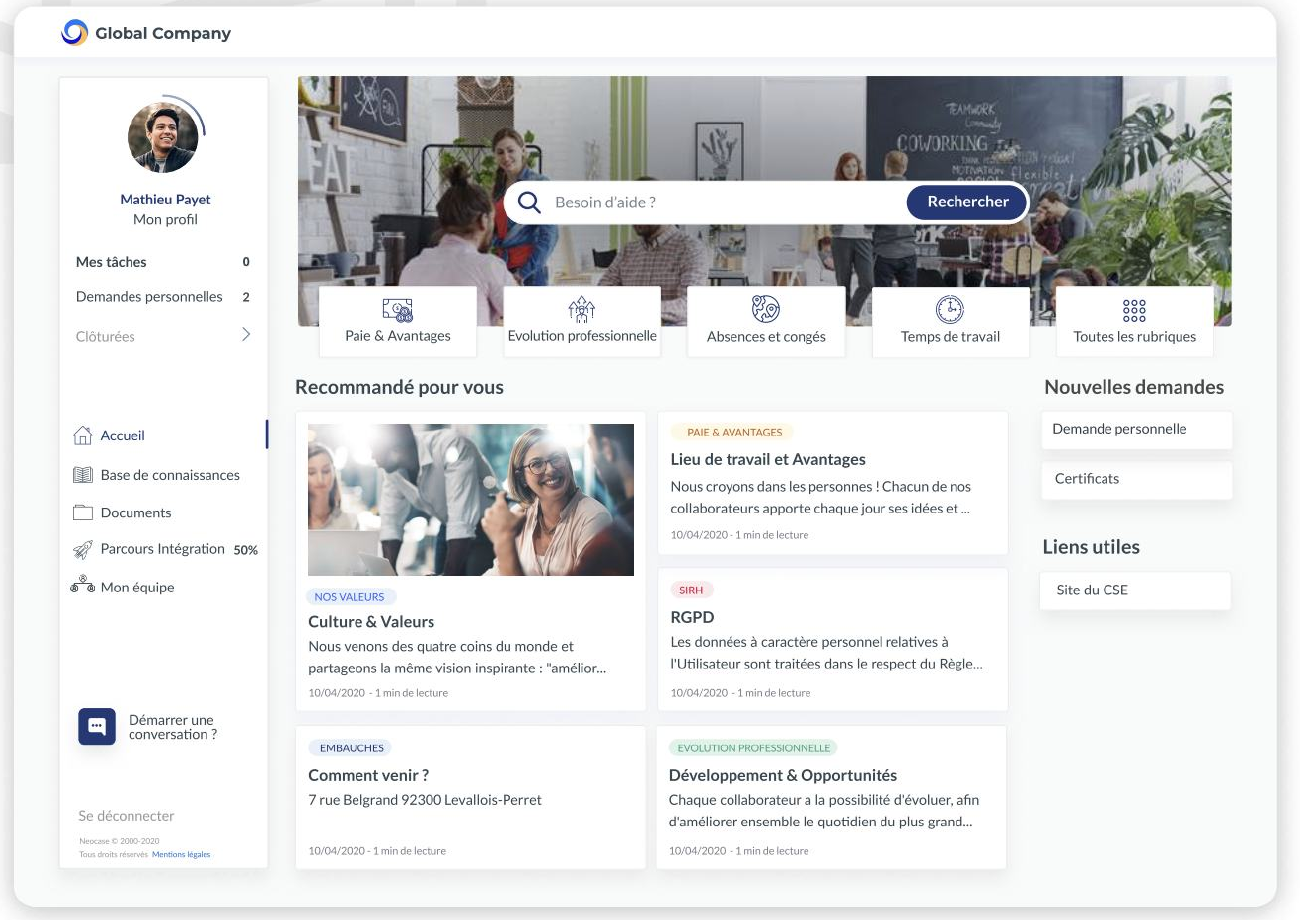The height and width of the screenshot is (920, 1300).
Task: Click Mathieu Payet's profile photo
Action: (163, 137)
